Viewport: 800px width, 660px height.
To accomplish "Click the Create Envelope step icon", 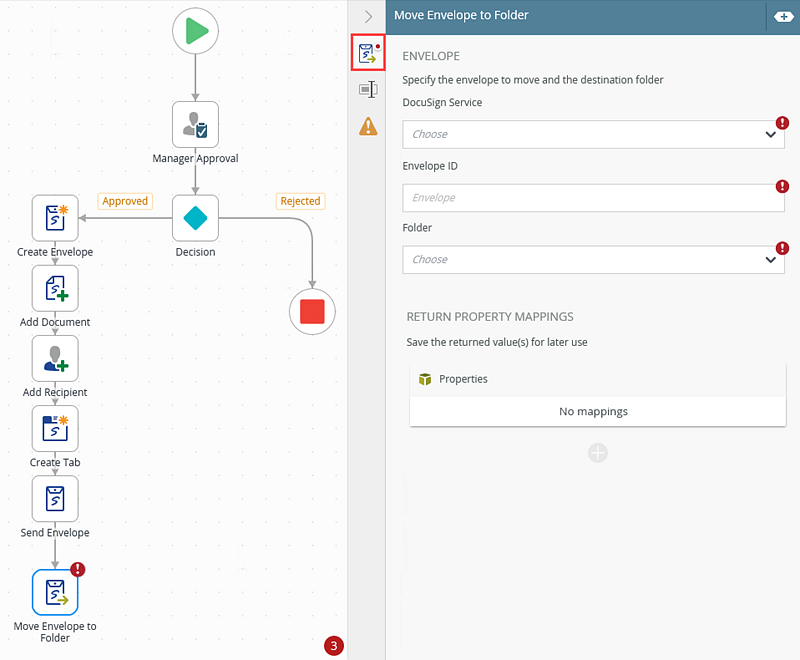I will tap(55, 218).
